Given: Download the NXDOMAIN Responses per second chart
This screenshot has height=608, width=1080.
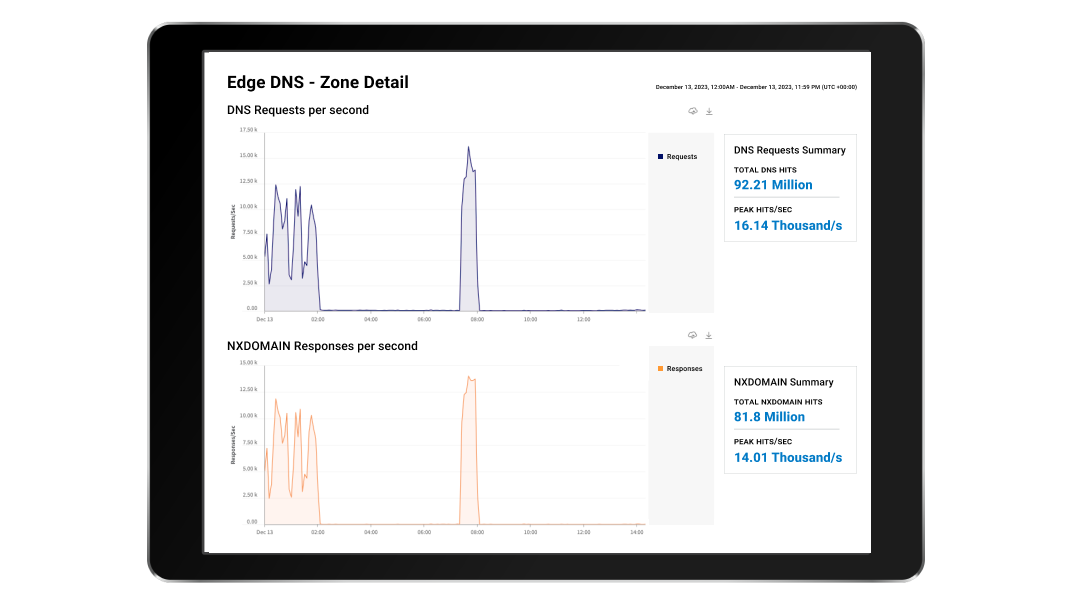Looking at the screenshot, I should pyautogui.click(x=709, y=335).
